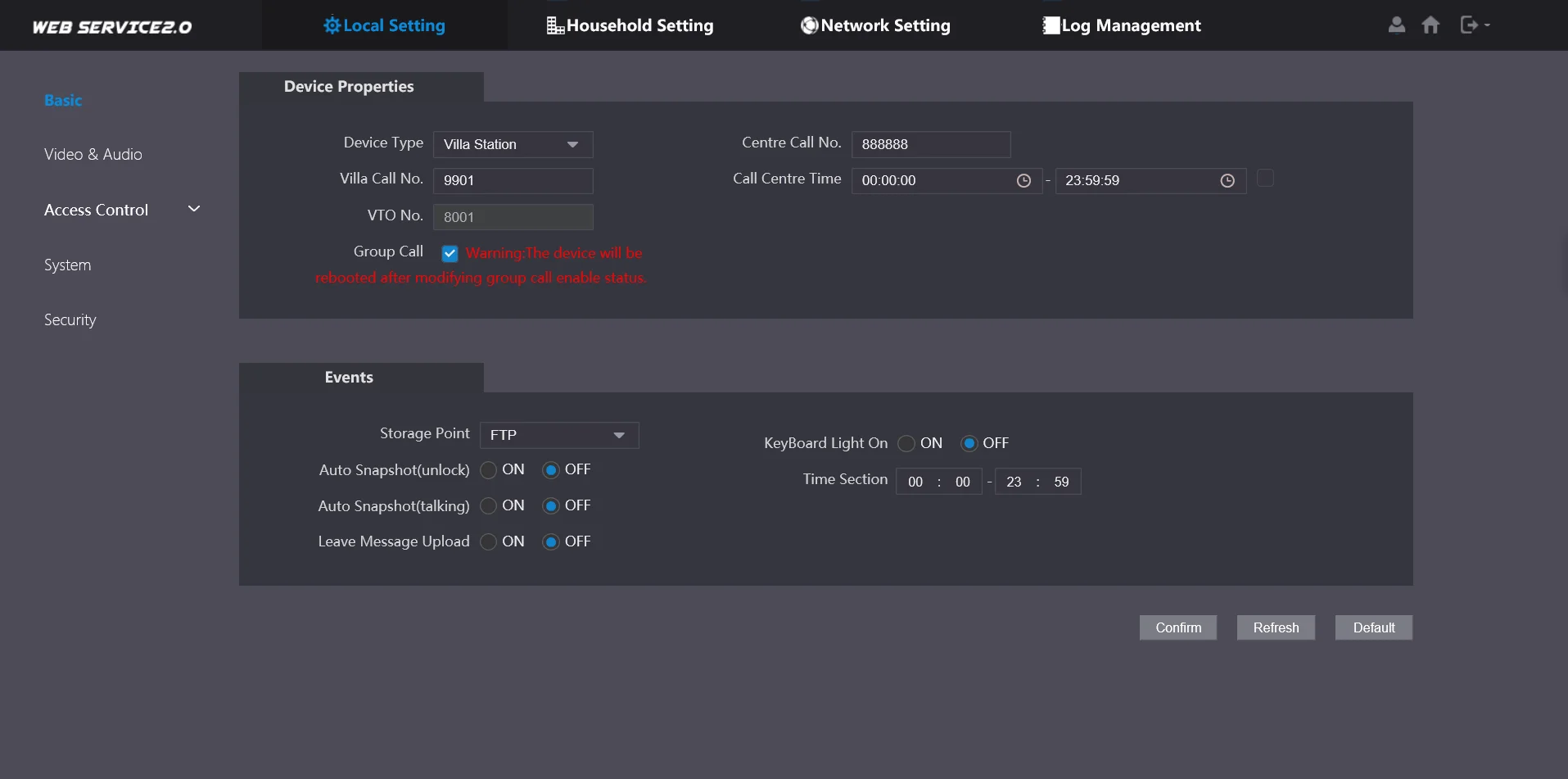Set Auto Snapshot(unlock) to ON
The width and height of the screenshot is (1568, 779).
point(488,470)
